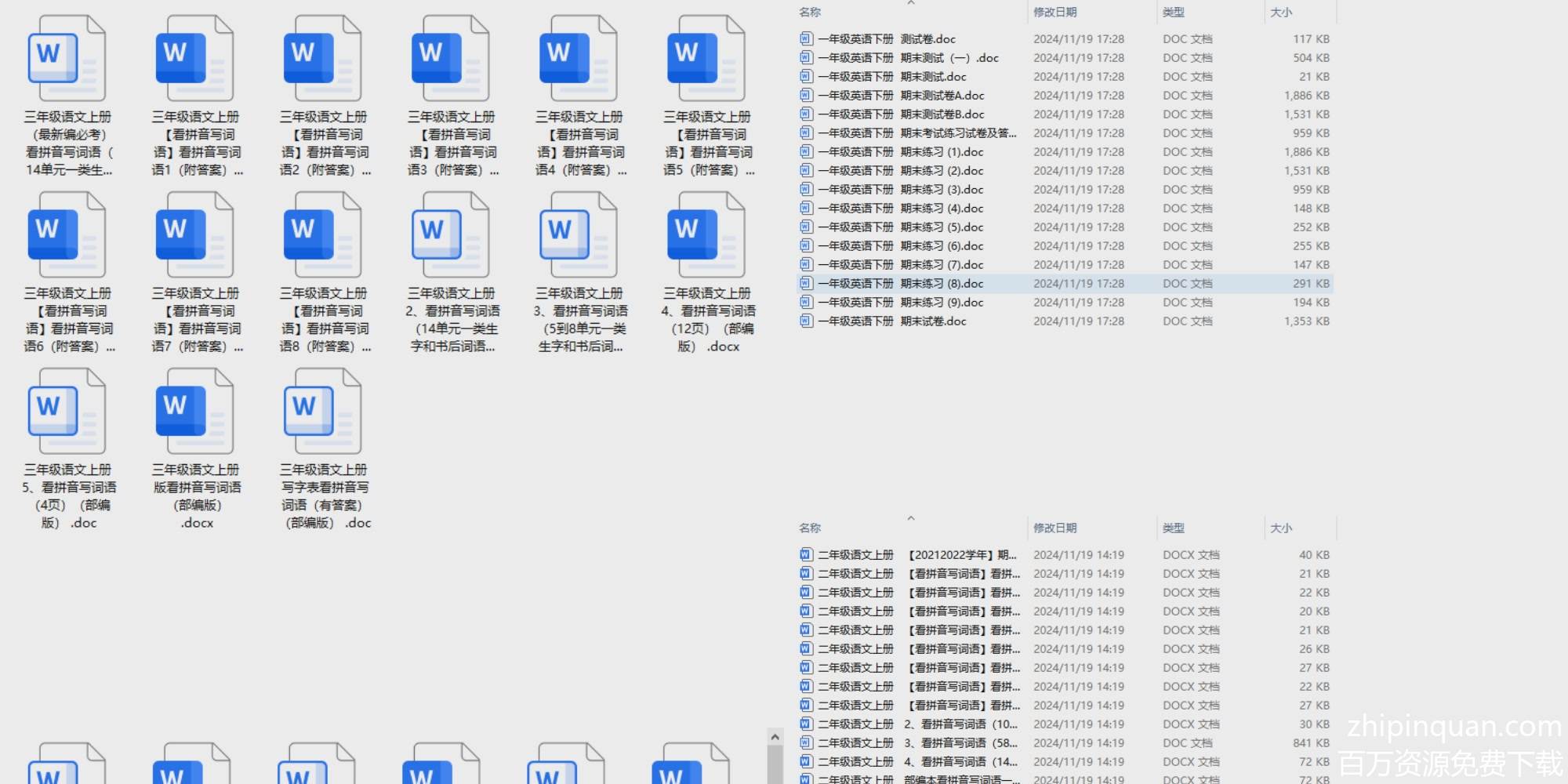Select 看拼音写词语3（附答案）document icon
This screenshot has width=1568, height=784.
click(450, 59)
